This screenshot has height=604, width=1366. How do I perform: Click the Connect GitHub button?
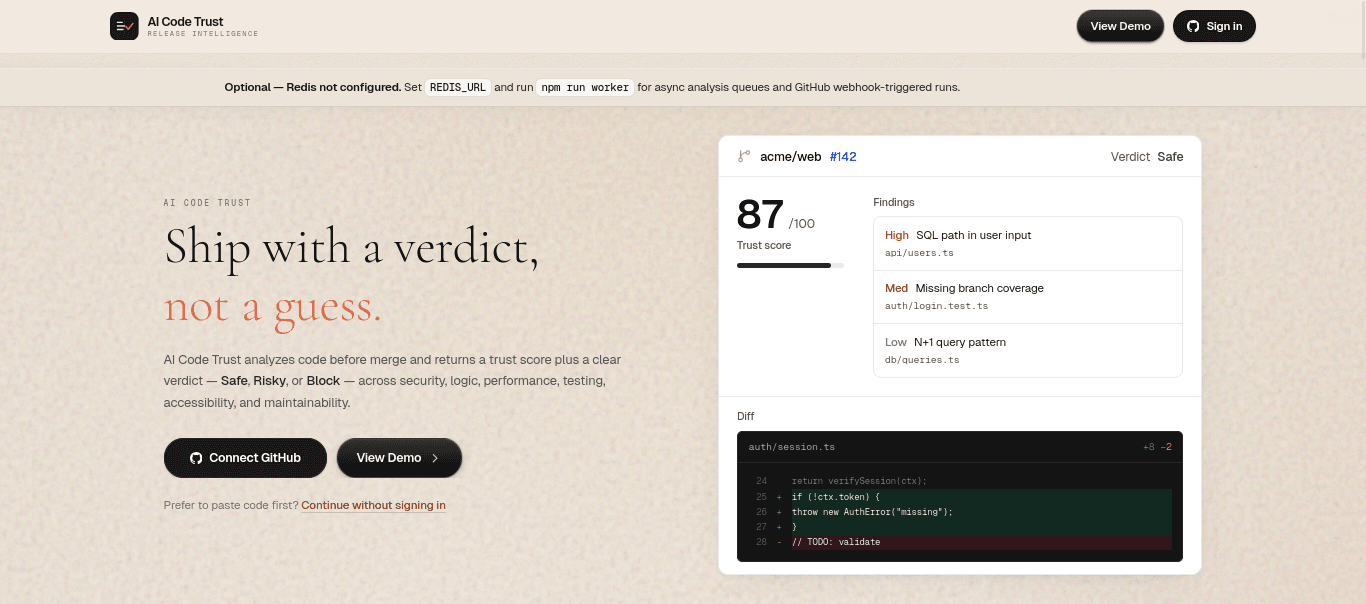(245, 458)
